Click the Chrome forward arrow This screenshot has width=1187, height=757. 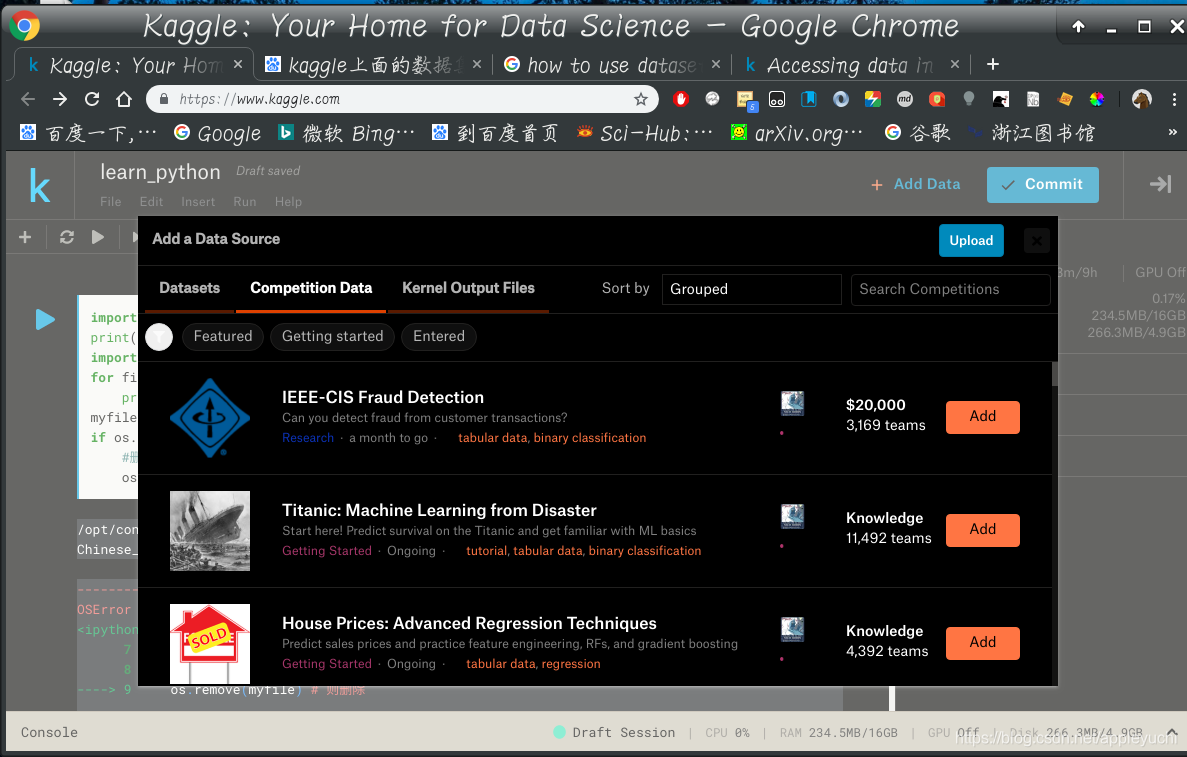60,99
